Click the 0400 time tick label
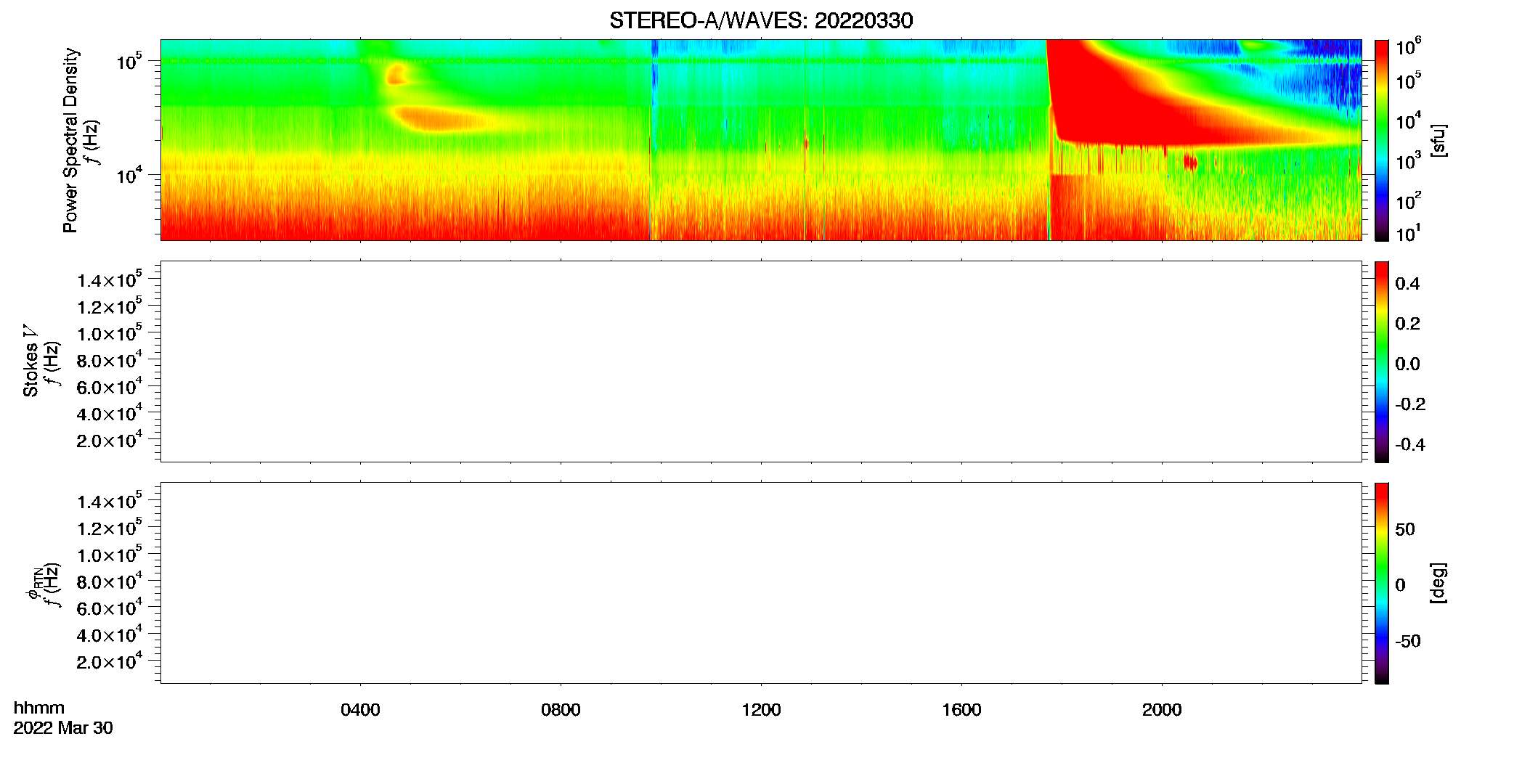The height and width of the screenshot is (784, 1522). 360,710
